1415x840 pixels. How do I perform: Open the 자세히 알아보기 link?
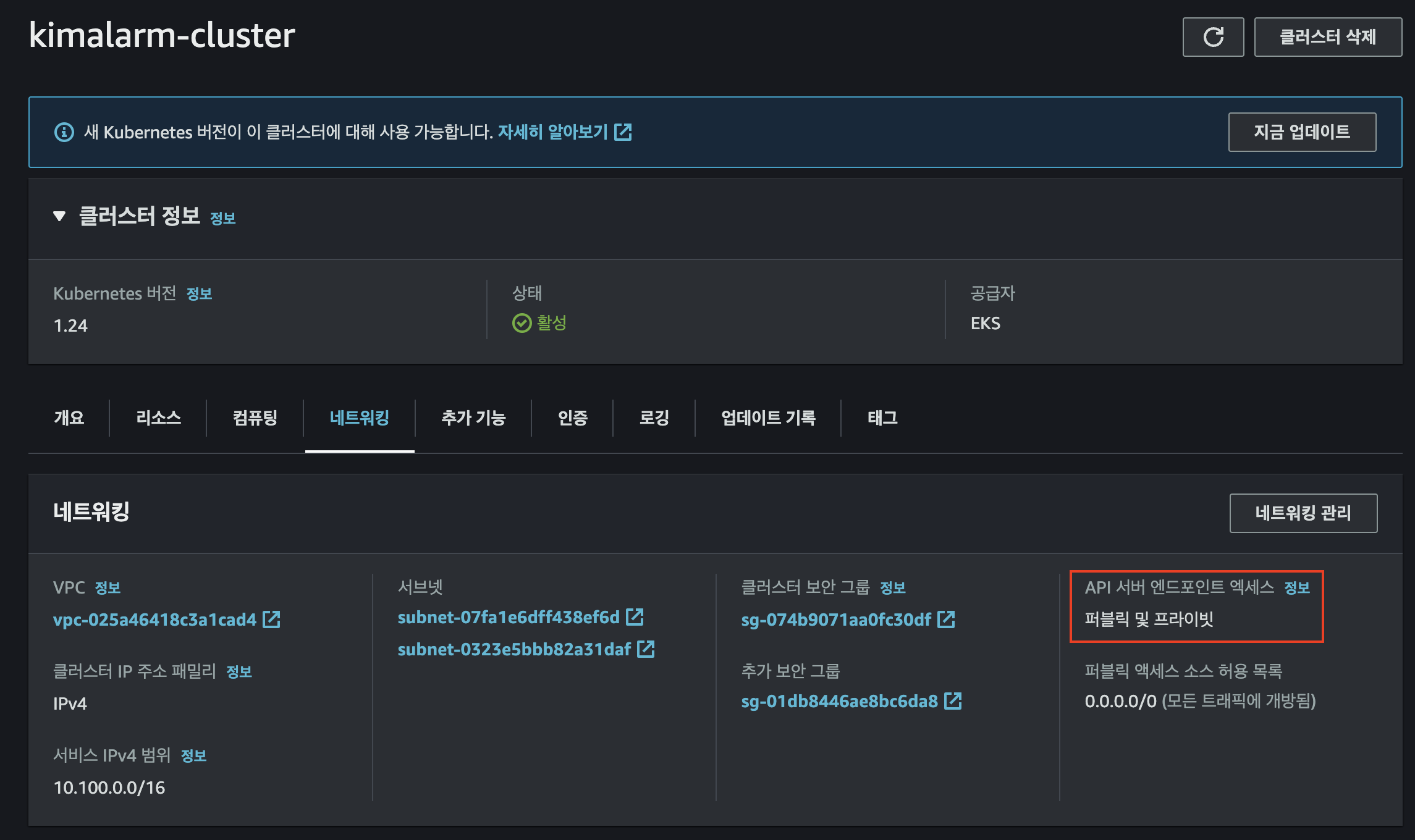552,132
